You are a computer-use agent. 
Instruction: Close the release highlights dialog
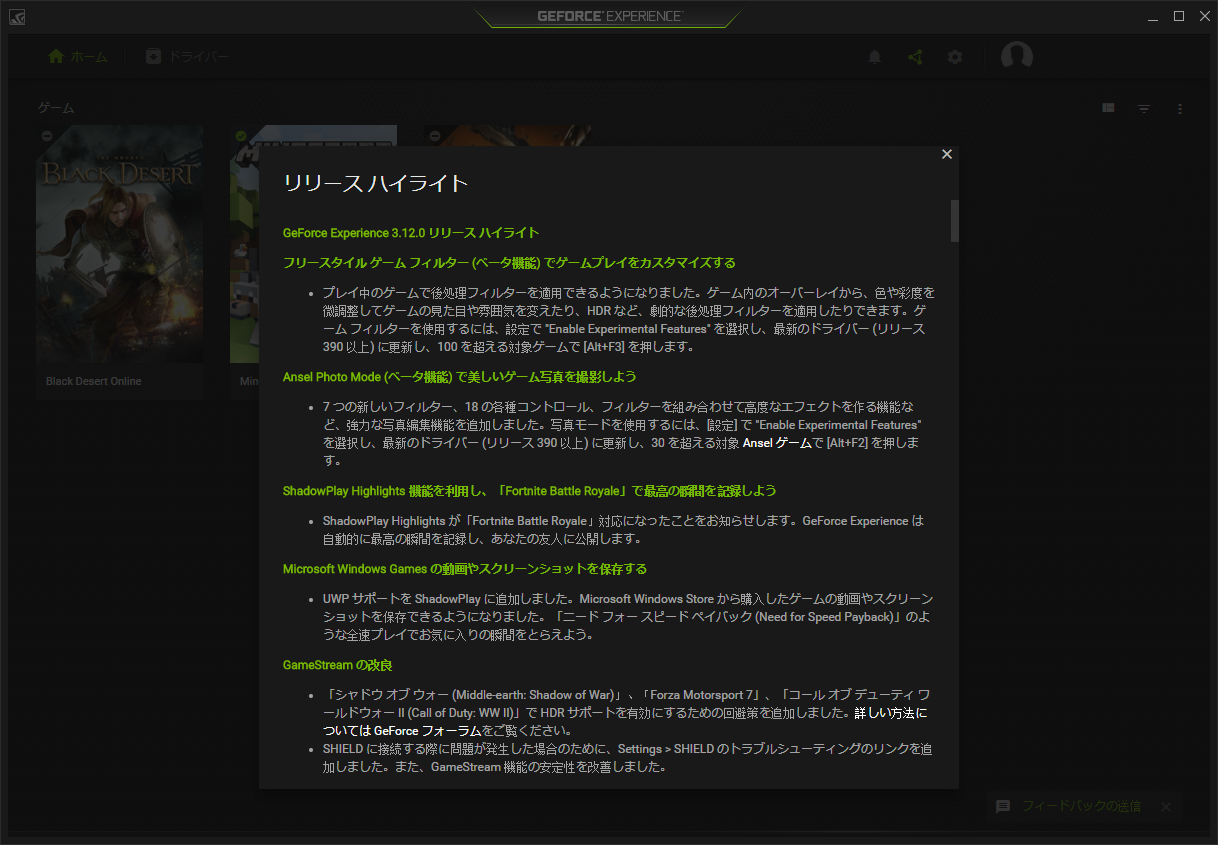point(947,154)
